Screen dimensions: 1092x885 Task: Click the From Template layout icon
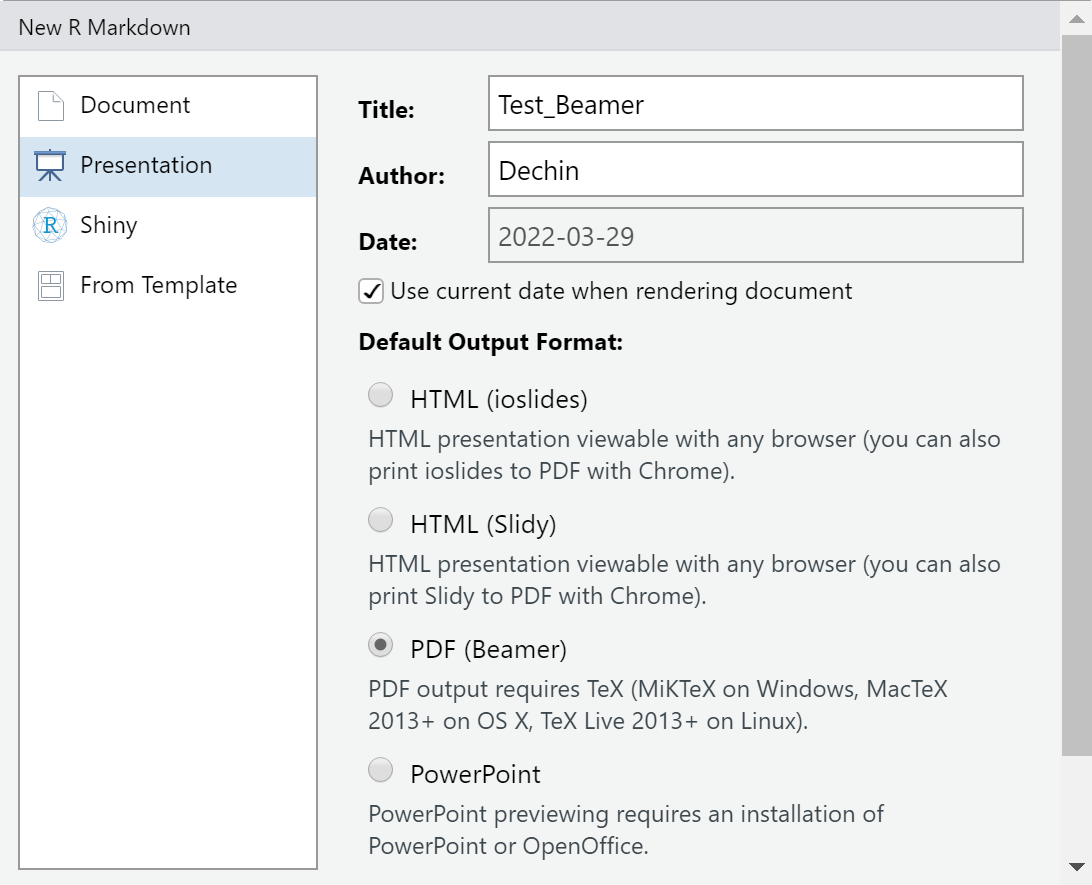pyautogui.click(x=50, y=286)
